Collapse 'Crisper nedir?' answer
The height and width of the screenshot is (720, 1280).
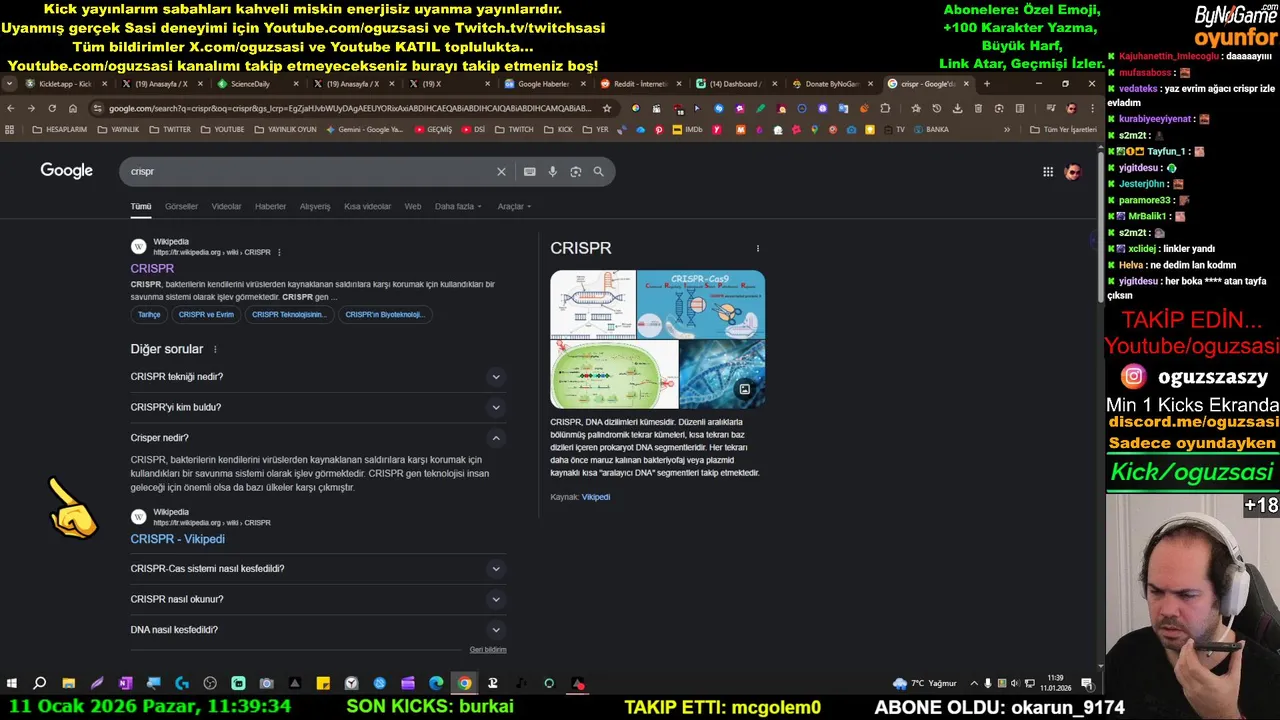click(318, 438)
